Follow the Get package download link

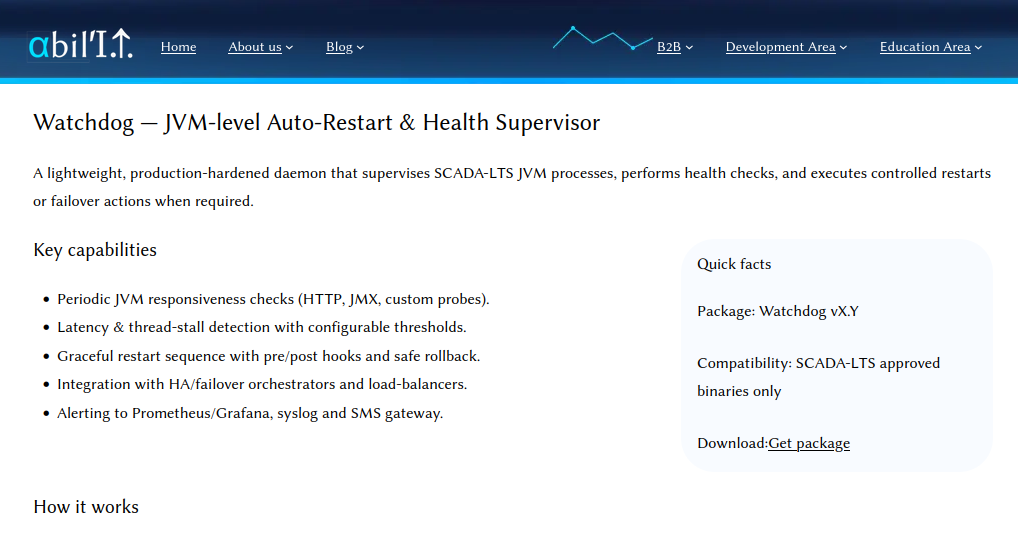click(x=809, y=443)
